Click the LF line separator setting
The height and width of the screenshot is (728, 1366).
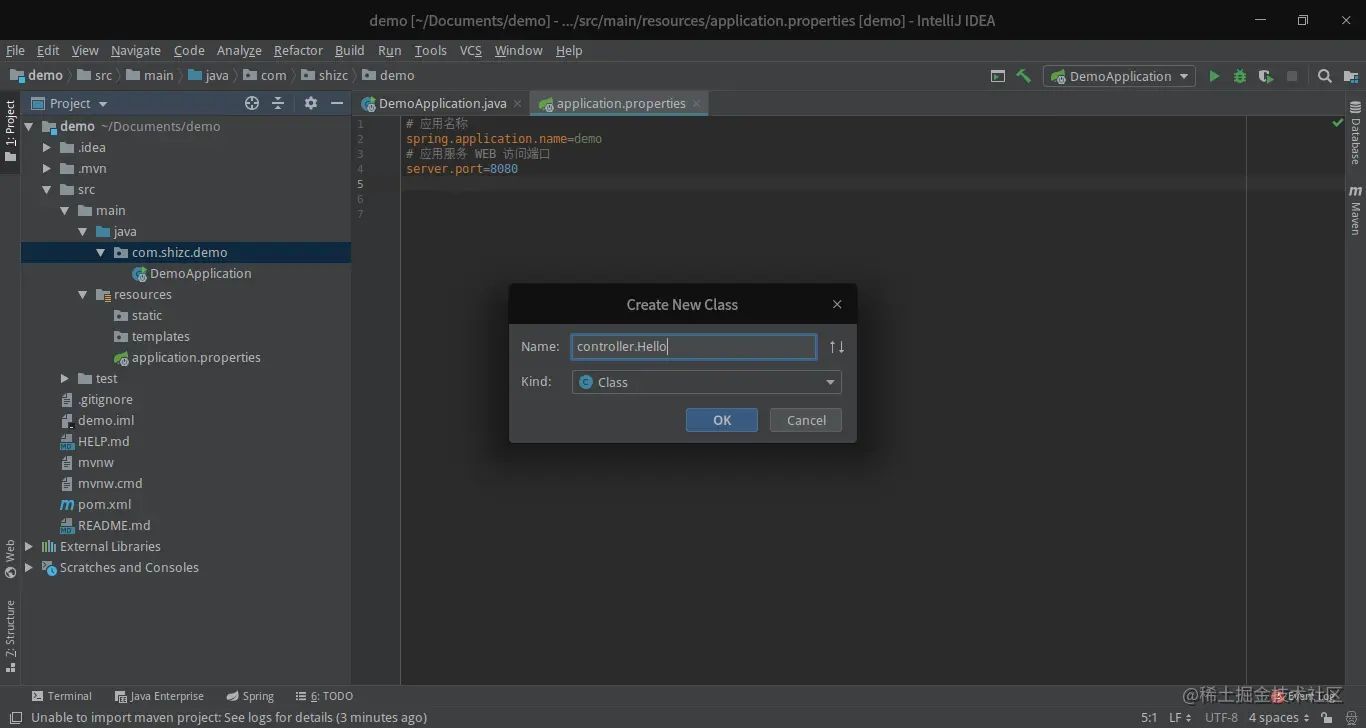(1180, 718)
